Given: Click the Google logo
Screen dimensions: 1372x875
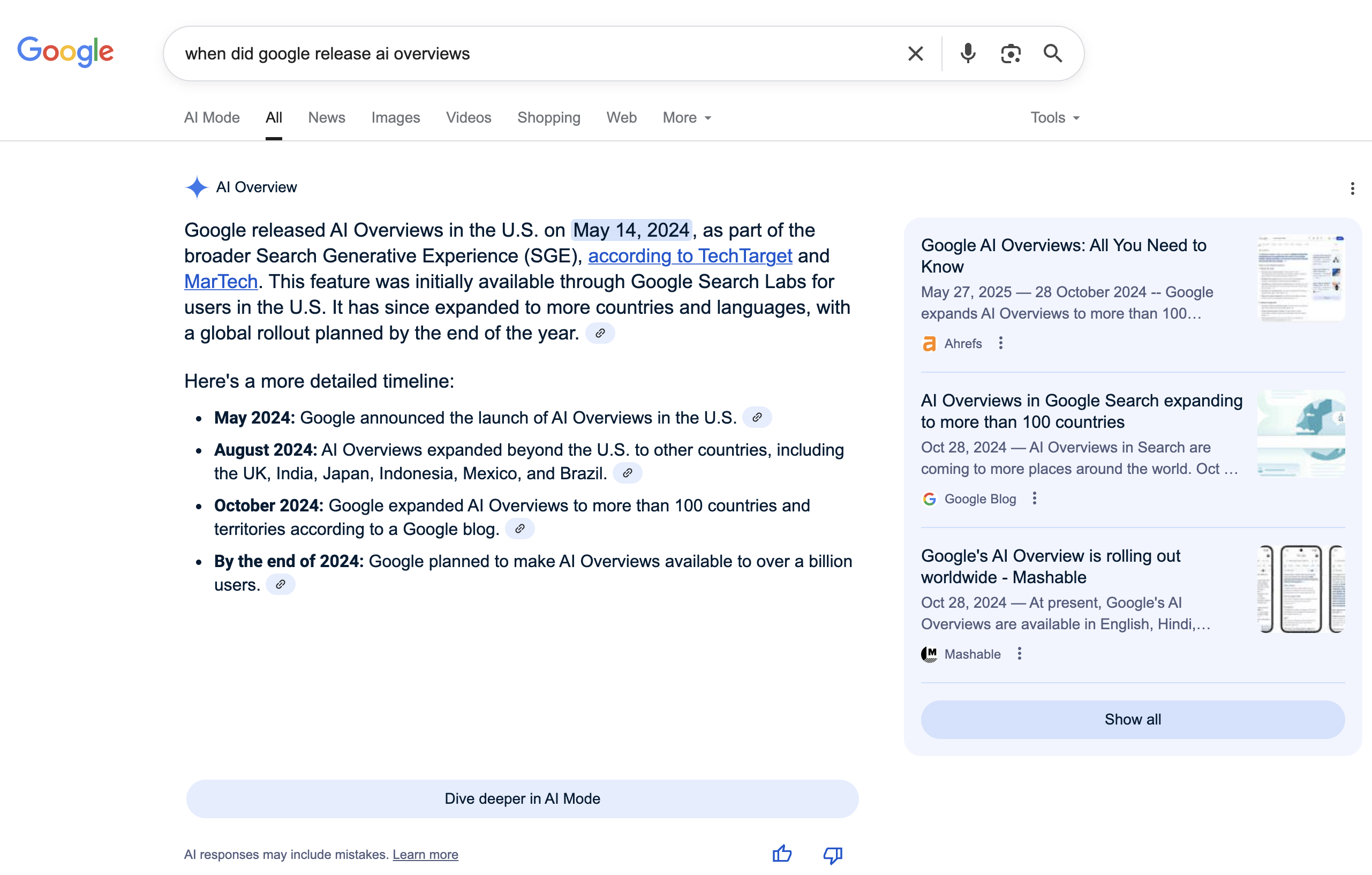Looking at the screenshot, I should pos(65,52).
